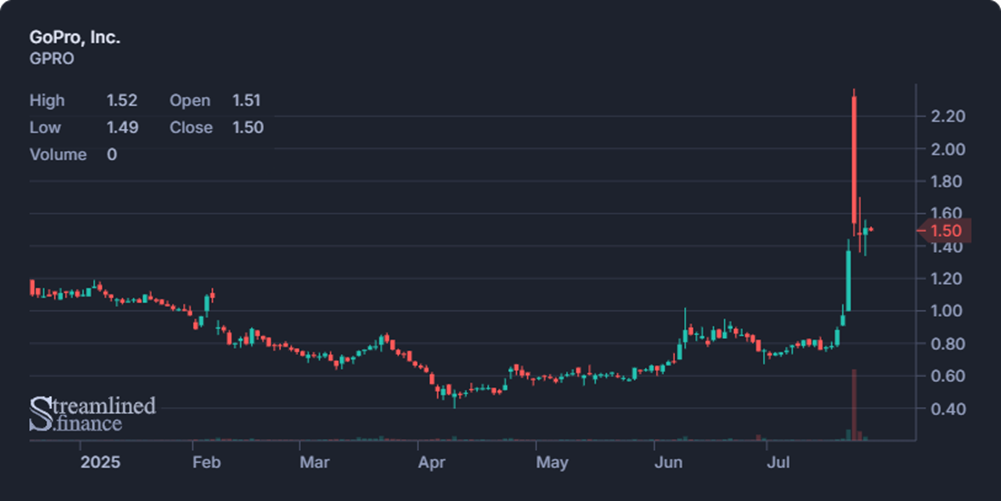This screenshot has height=501, width=1001.
Task: Click the Open label in the stats panel
Action: click(190, 101)
